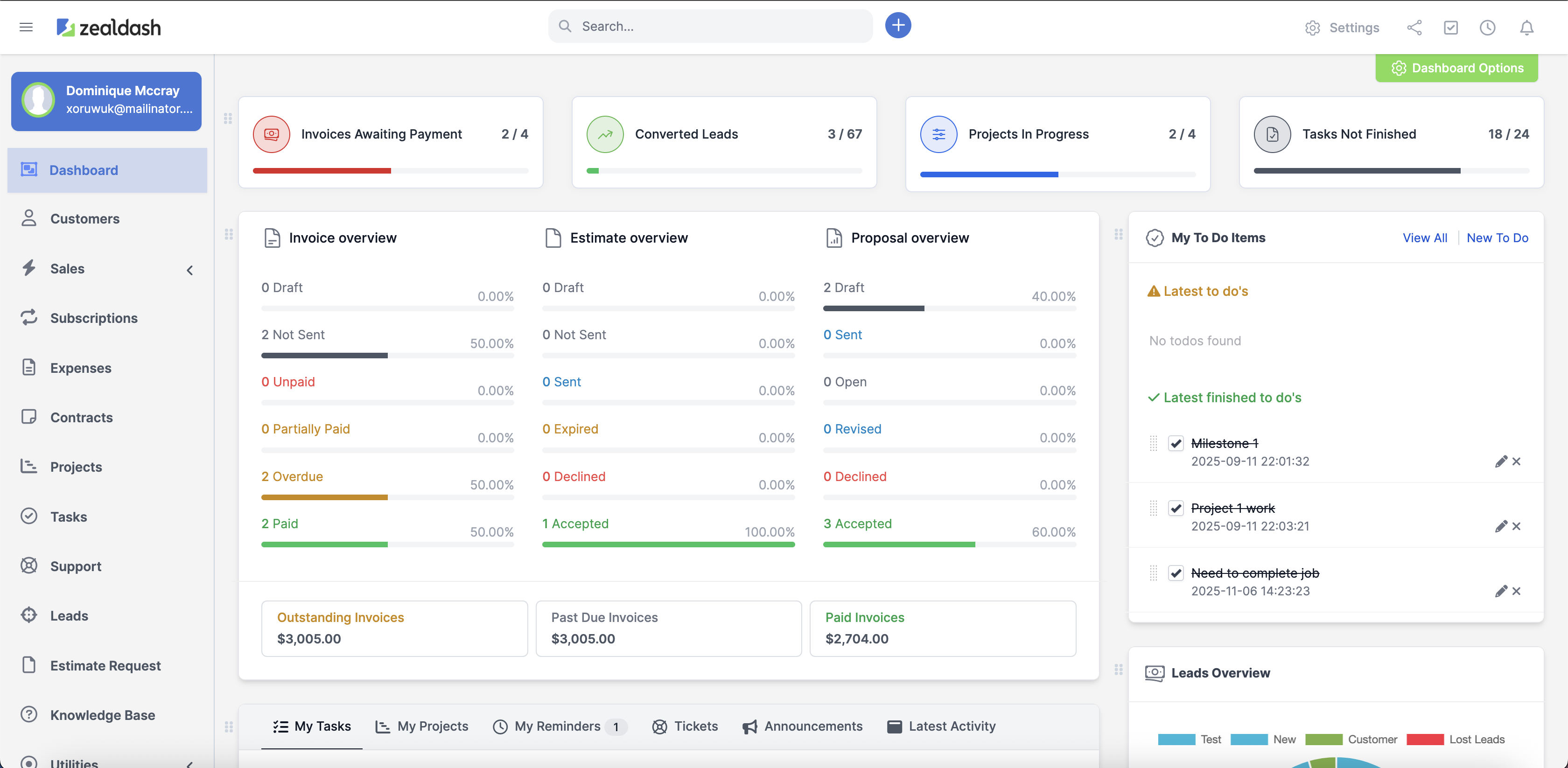Click the share icon in the top bar
Screen dimensions: 1568x768
(x=1414, y=28)
